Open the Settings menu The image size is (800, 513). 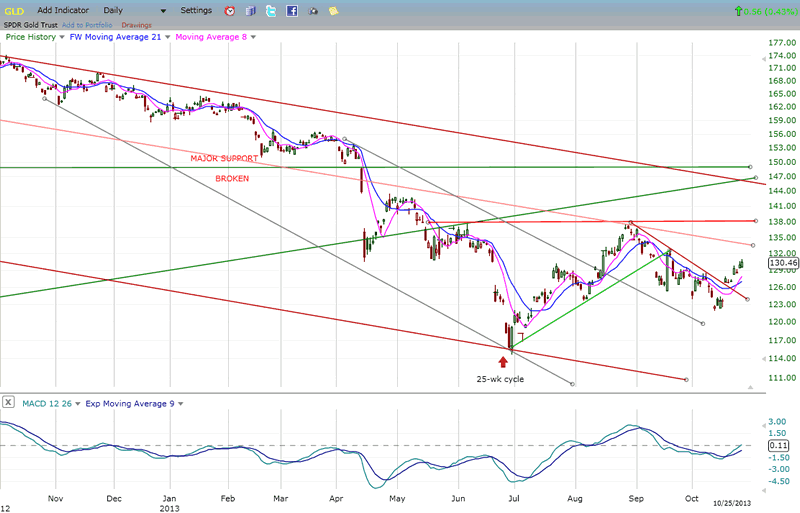pos(196,10)
